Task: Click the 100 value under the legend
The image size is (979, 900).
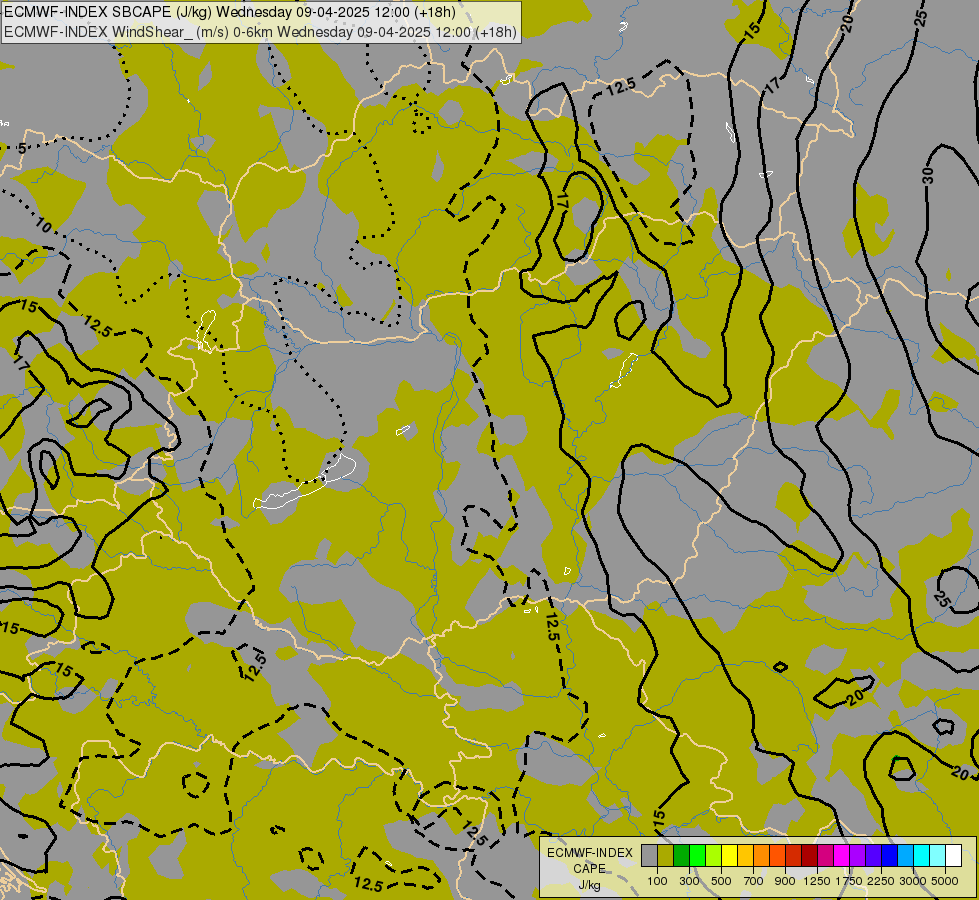Action: pyautogui.click(x=657, y=881)
